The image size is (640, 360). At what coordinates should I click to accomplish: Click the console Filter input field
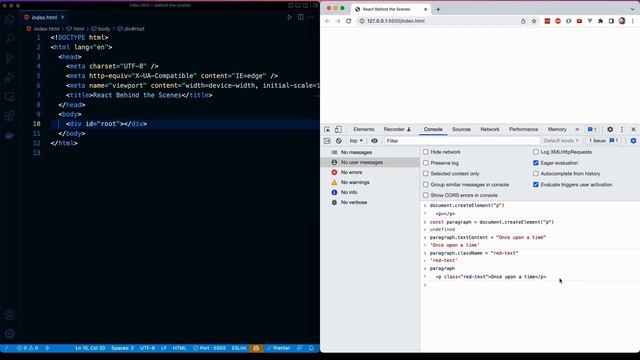point(462,141)
